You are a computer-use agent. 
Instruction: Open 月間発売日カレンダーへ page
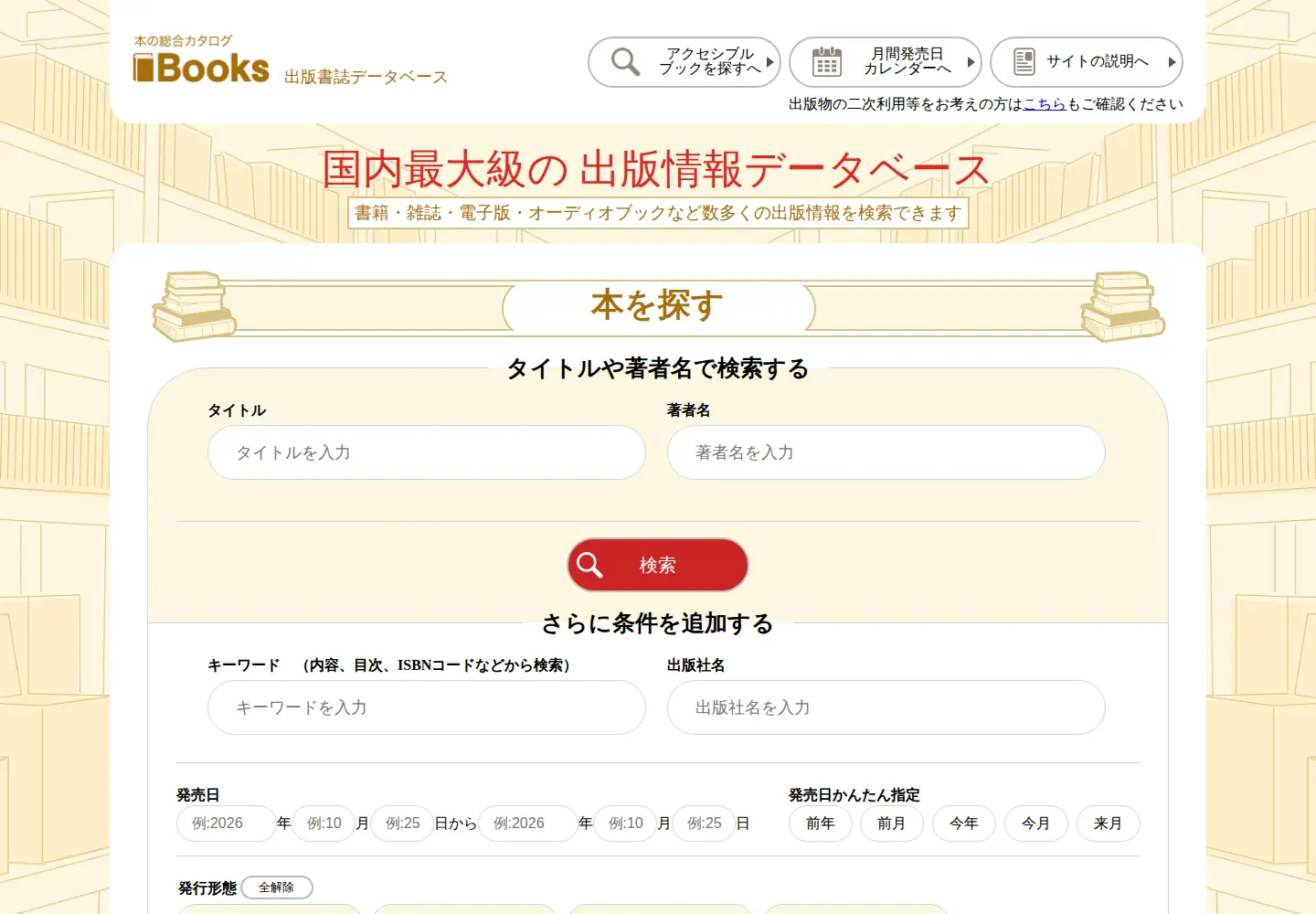[x=886, y=62]
